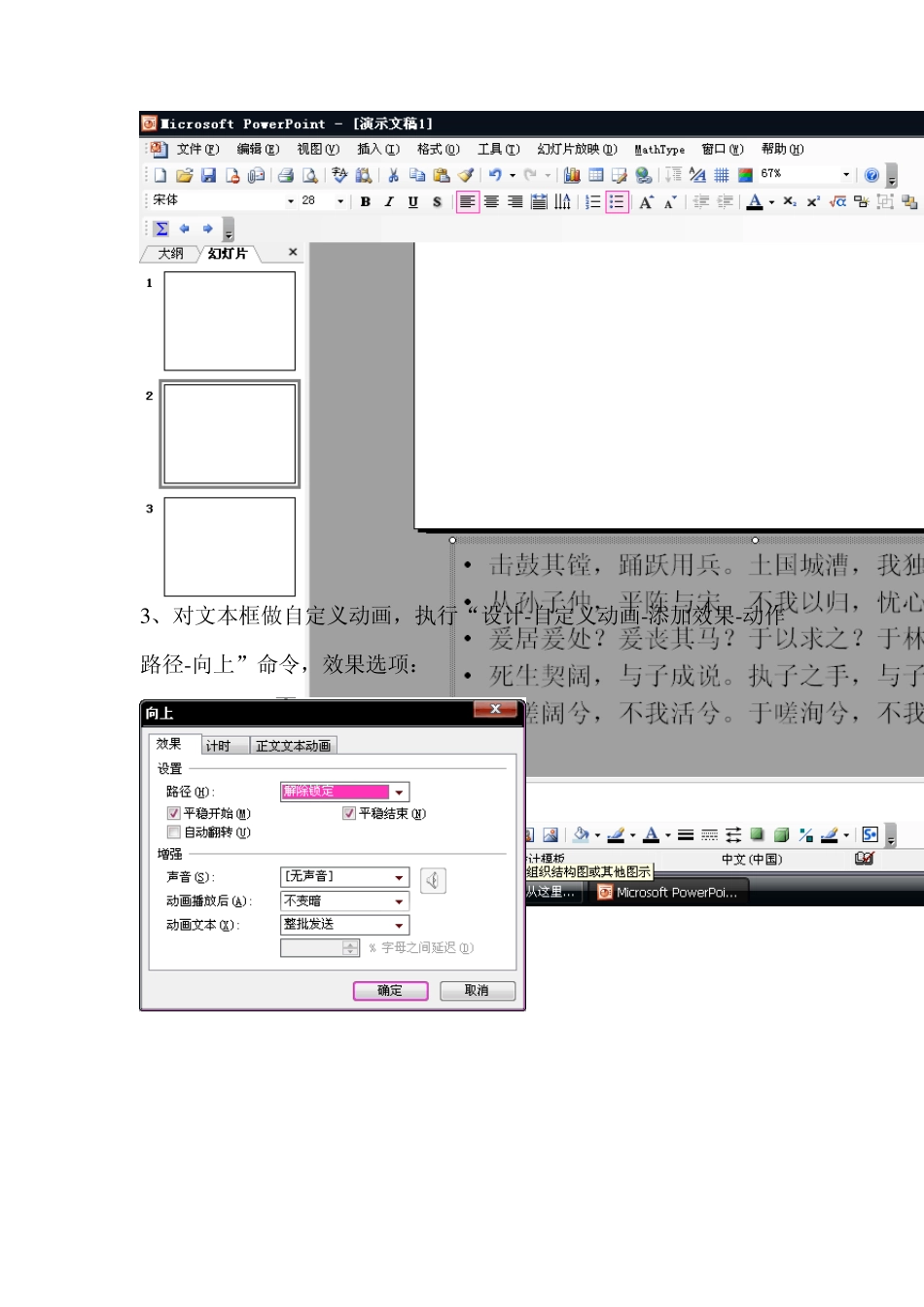Click the Color/Grayscale icon
Screen dimensions: 924x1307
[746, 175]
